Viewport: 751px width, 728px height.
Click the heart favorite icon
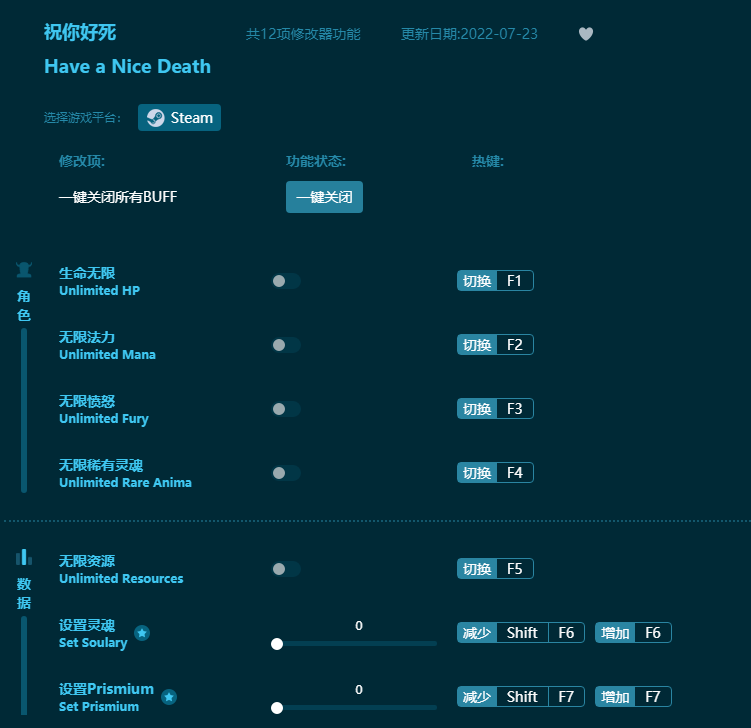pyautogui.click(x=586, y=34)
